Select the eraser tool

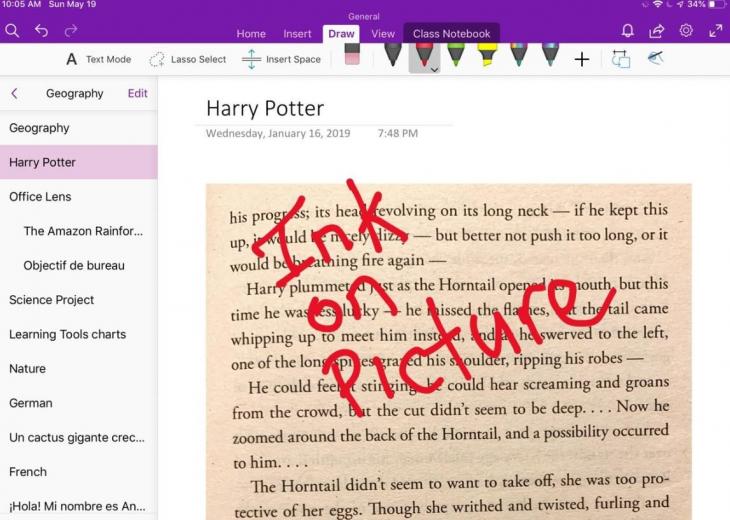(352, 54)
